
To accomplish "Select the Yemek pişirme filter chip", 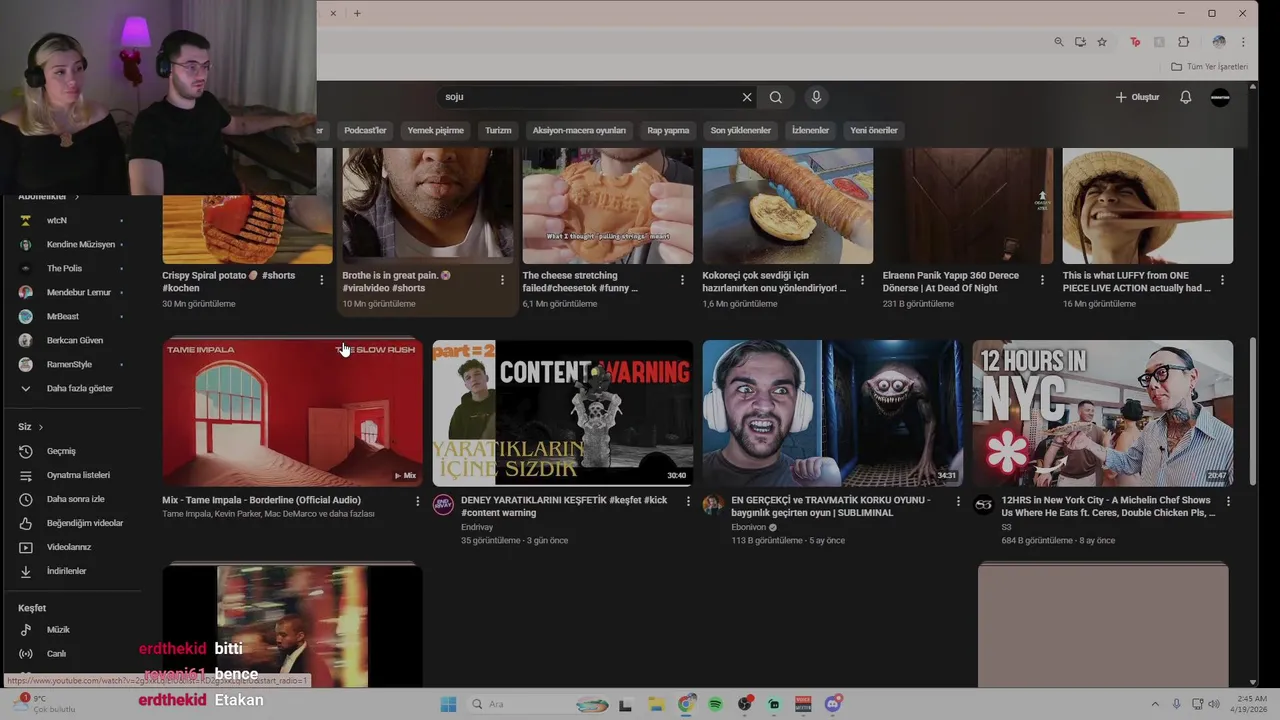I will point(435,130).
